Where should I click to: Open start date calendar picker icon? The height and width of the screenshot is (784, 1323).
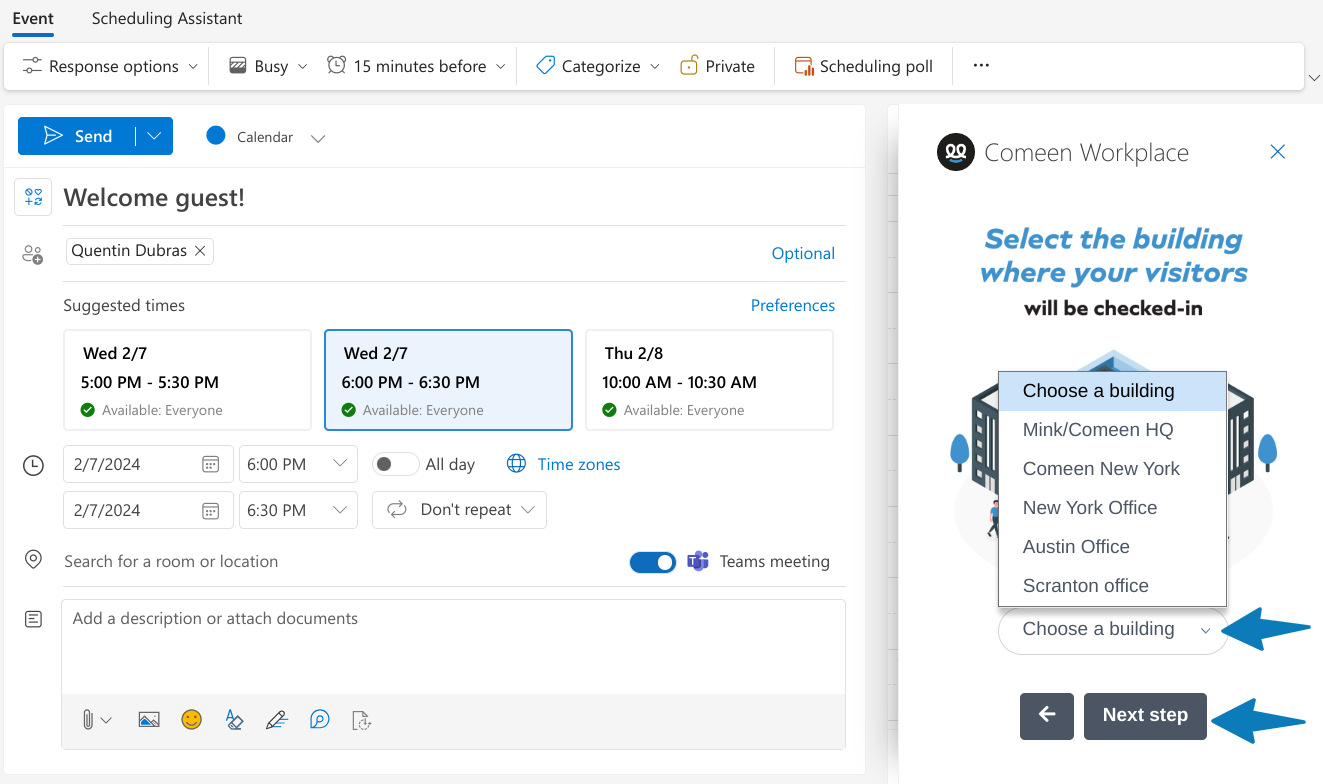210,464
